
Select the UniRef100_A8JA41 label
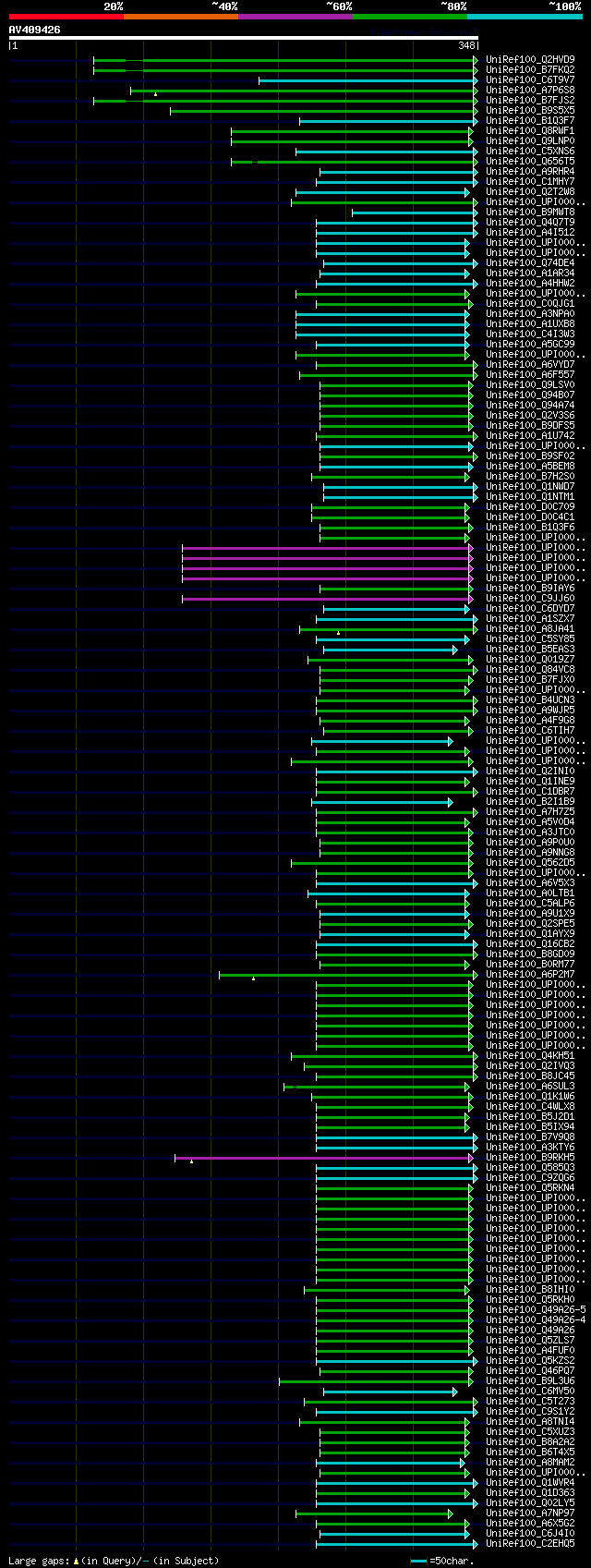[x=530, y=629]
